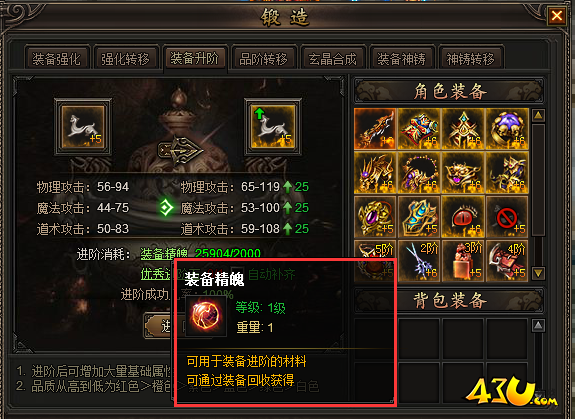The width and height of the screenshot is (575, 419).
Task: Select the 4阶 red boots equipment item
Action: click(507, 261)
